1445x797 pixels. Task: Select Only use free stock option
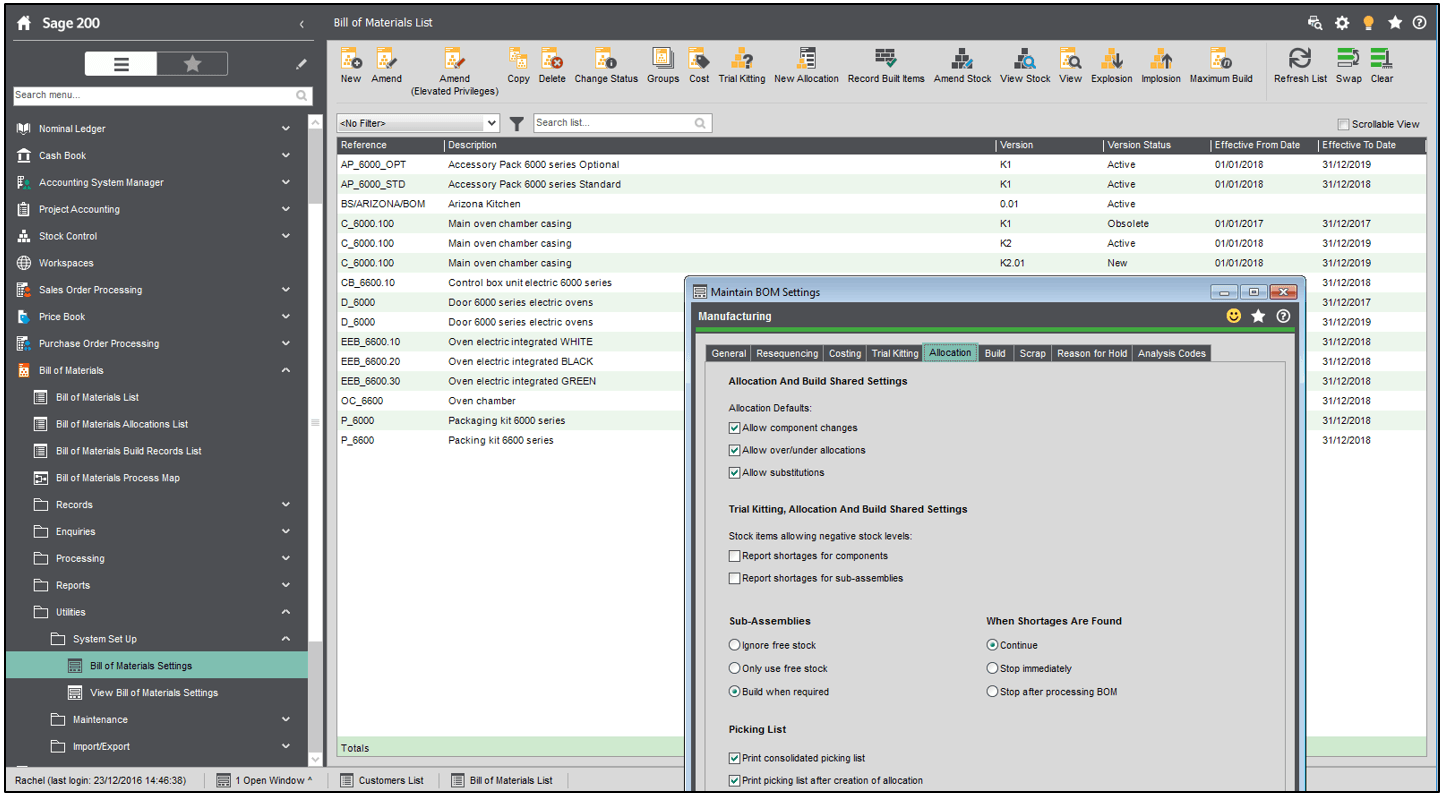click(735, 668)
